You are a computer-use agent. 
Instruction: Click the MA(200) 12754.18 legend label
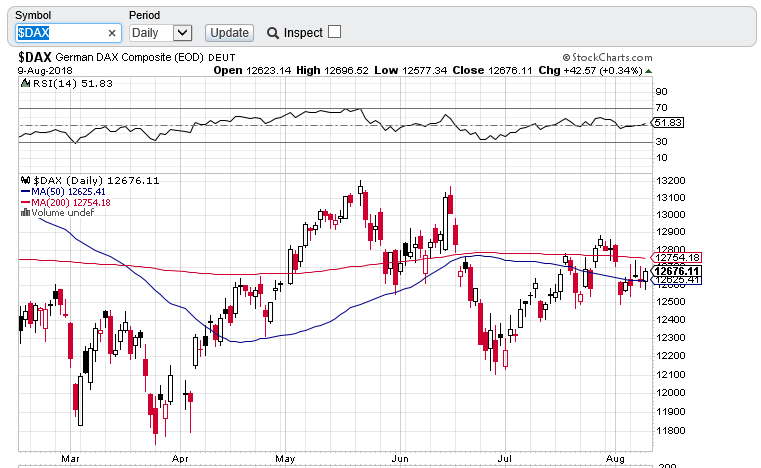[70, 202]
